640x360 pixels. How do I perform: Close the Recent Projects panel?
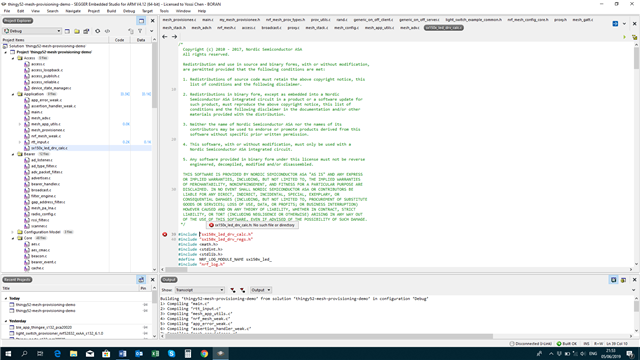click(x=153, y=280)
